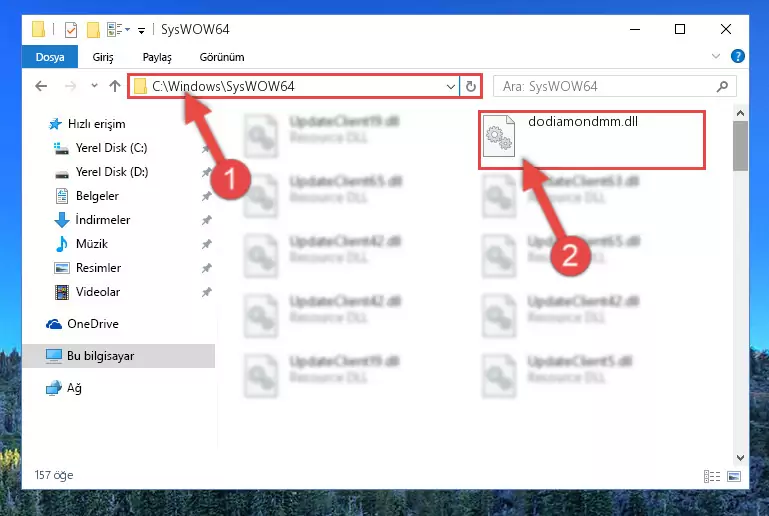The image size is (769, 516).
Task: Click the pin icon next to Müzik
Action: (206, 244)
